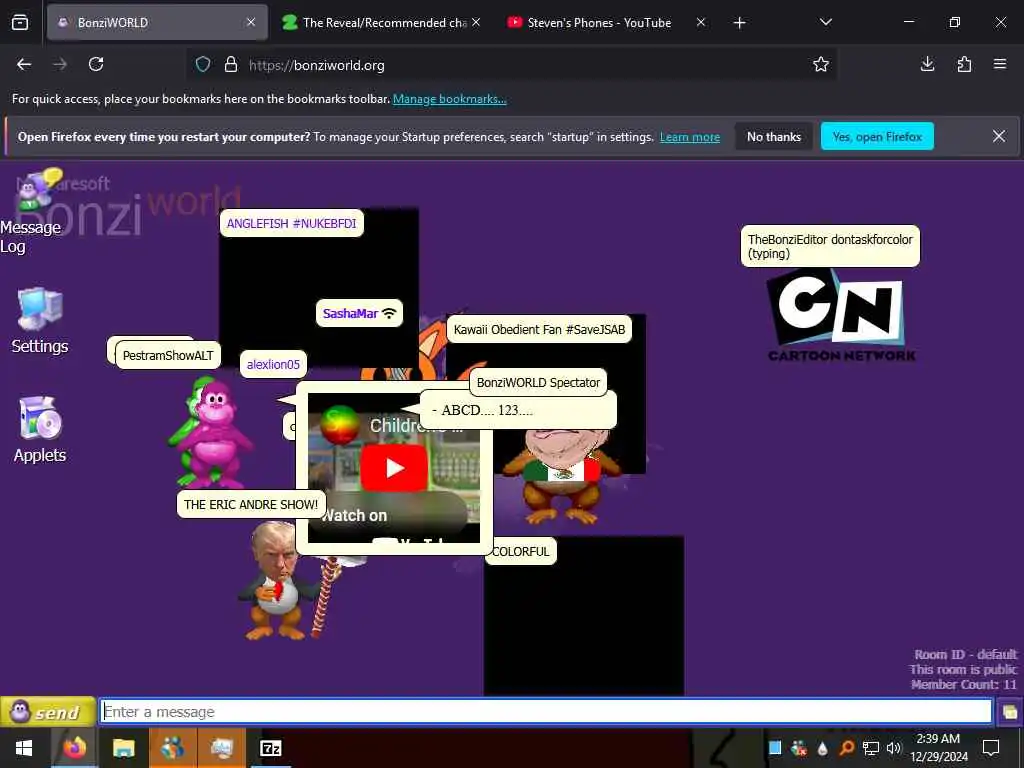
Task: Select the alexlion05 name tag
Action: pyautogui.click(x=273, y=364)
